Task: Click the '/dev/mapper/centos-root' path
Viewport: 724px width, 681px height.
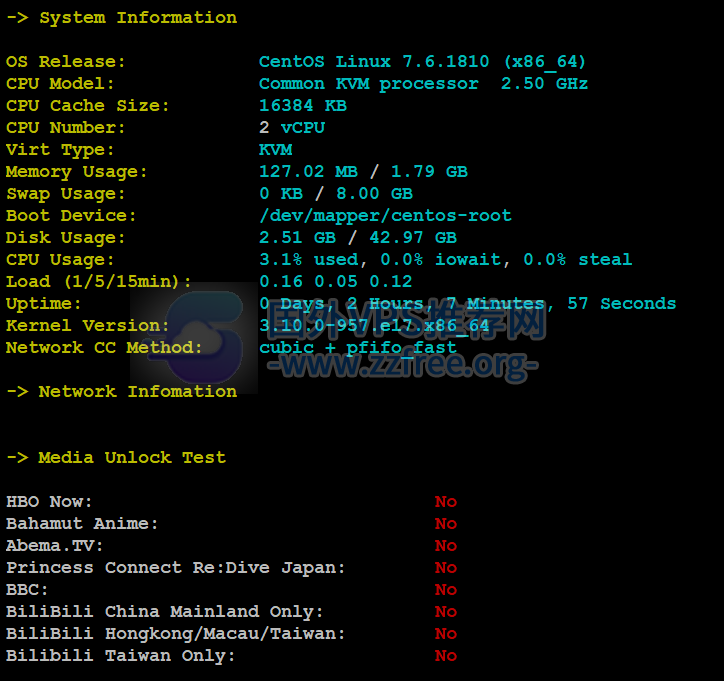Action: (386, 216)
